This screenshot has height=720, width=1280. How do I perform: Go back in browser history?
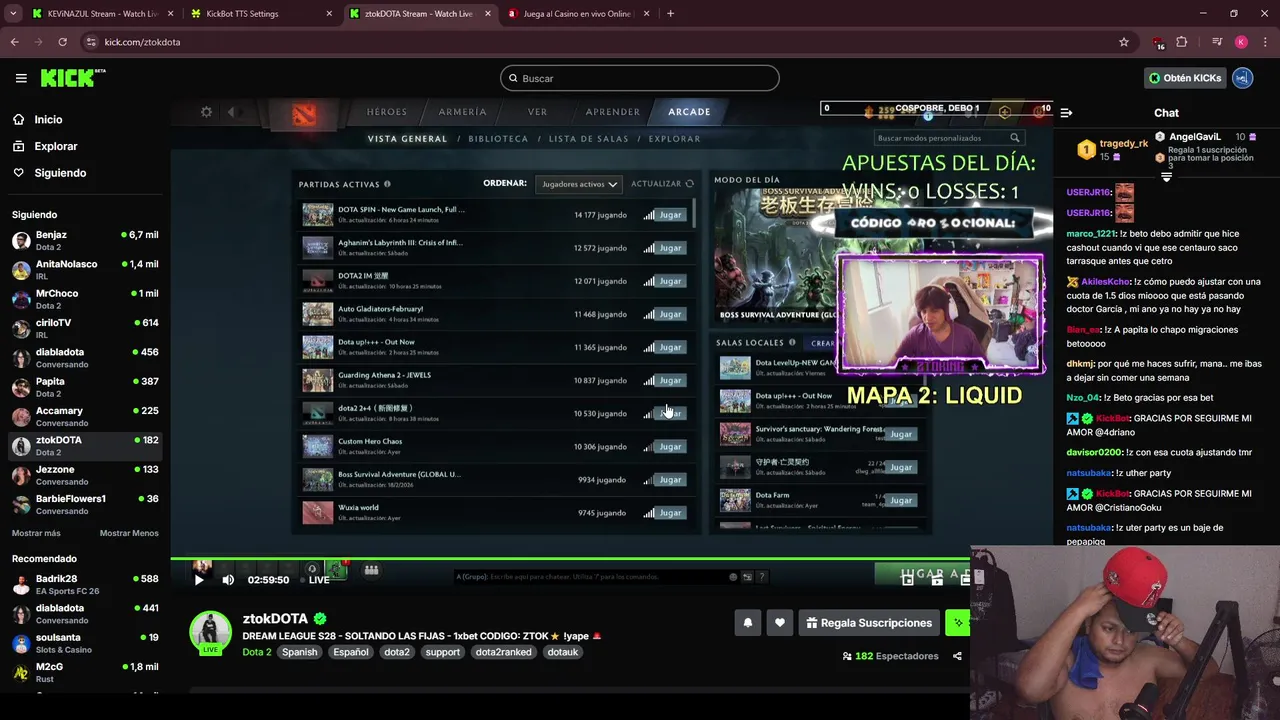pyautogui.click(x=14, y=42)
